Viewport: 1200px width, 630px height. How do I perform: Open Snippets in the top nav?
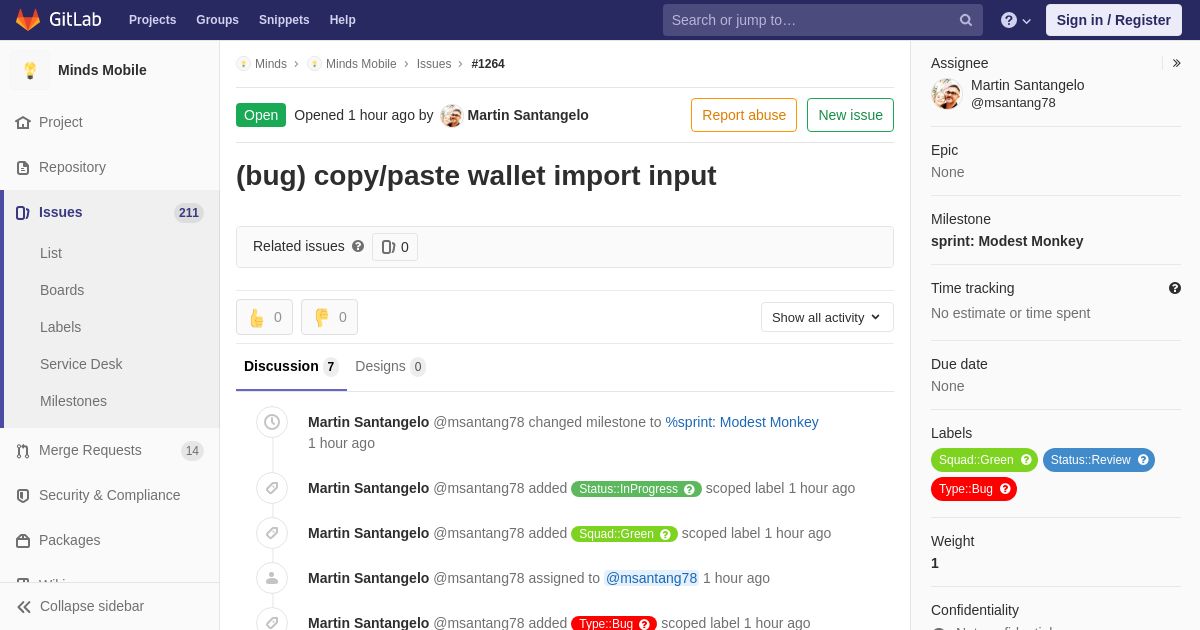coord(284,20)
